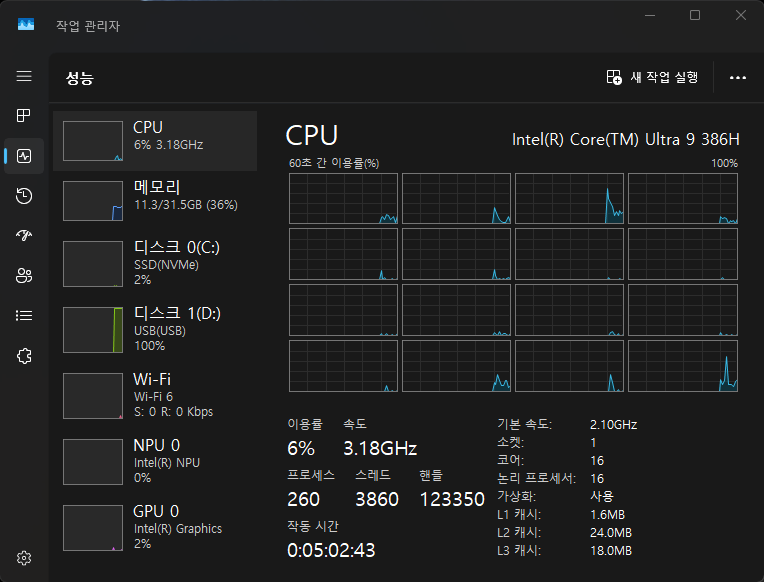
Task: Click the Disk 0 mini graph thumbnail
Action: (93, 264)
